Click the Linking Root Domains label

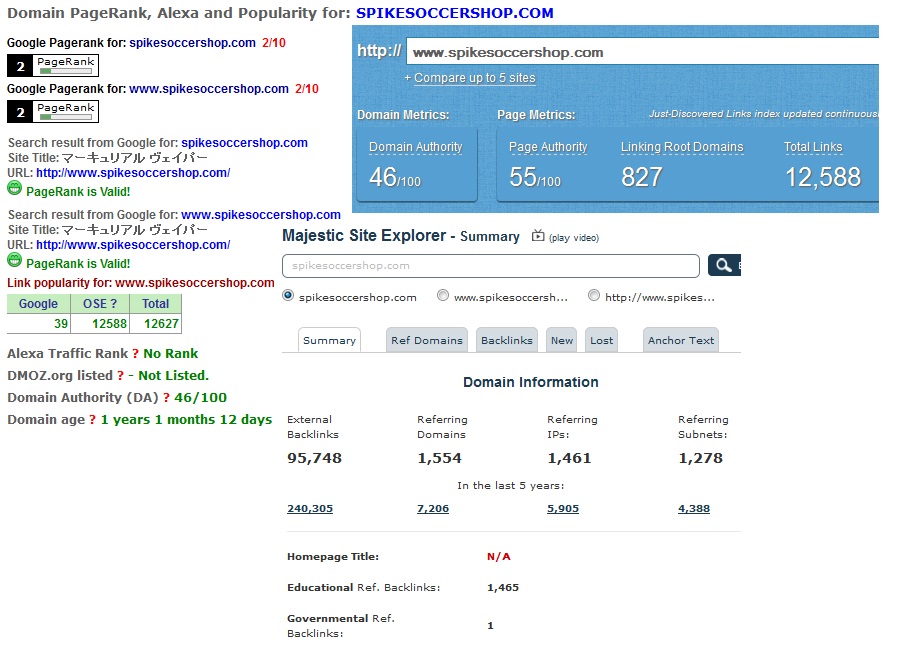click(682, 147)
